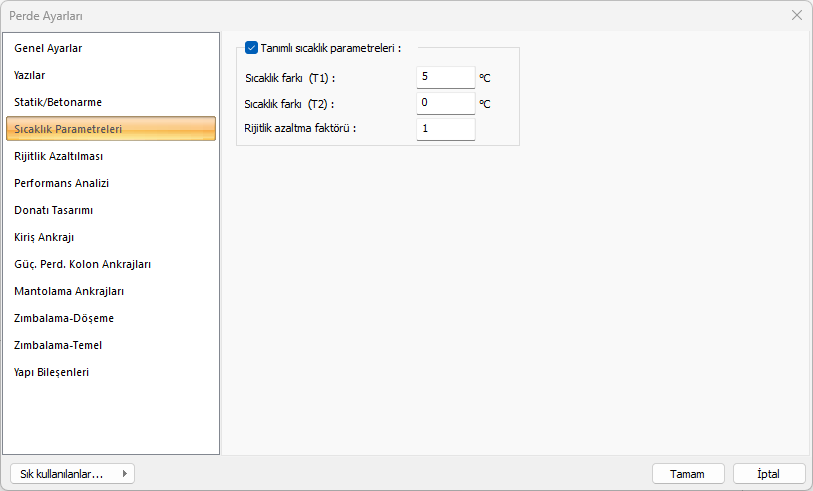This screenshot has height=491, width=813.
Task: Click the İptal button
Action: (x=769, y=474)
